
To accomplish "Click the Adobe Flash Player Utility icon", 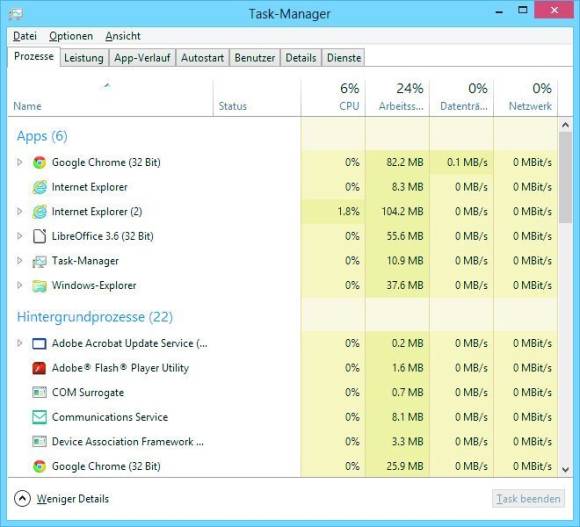I will click(x=39, y=368).
